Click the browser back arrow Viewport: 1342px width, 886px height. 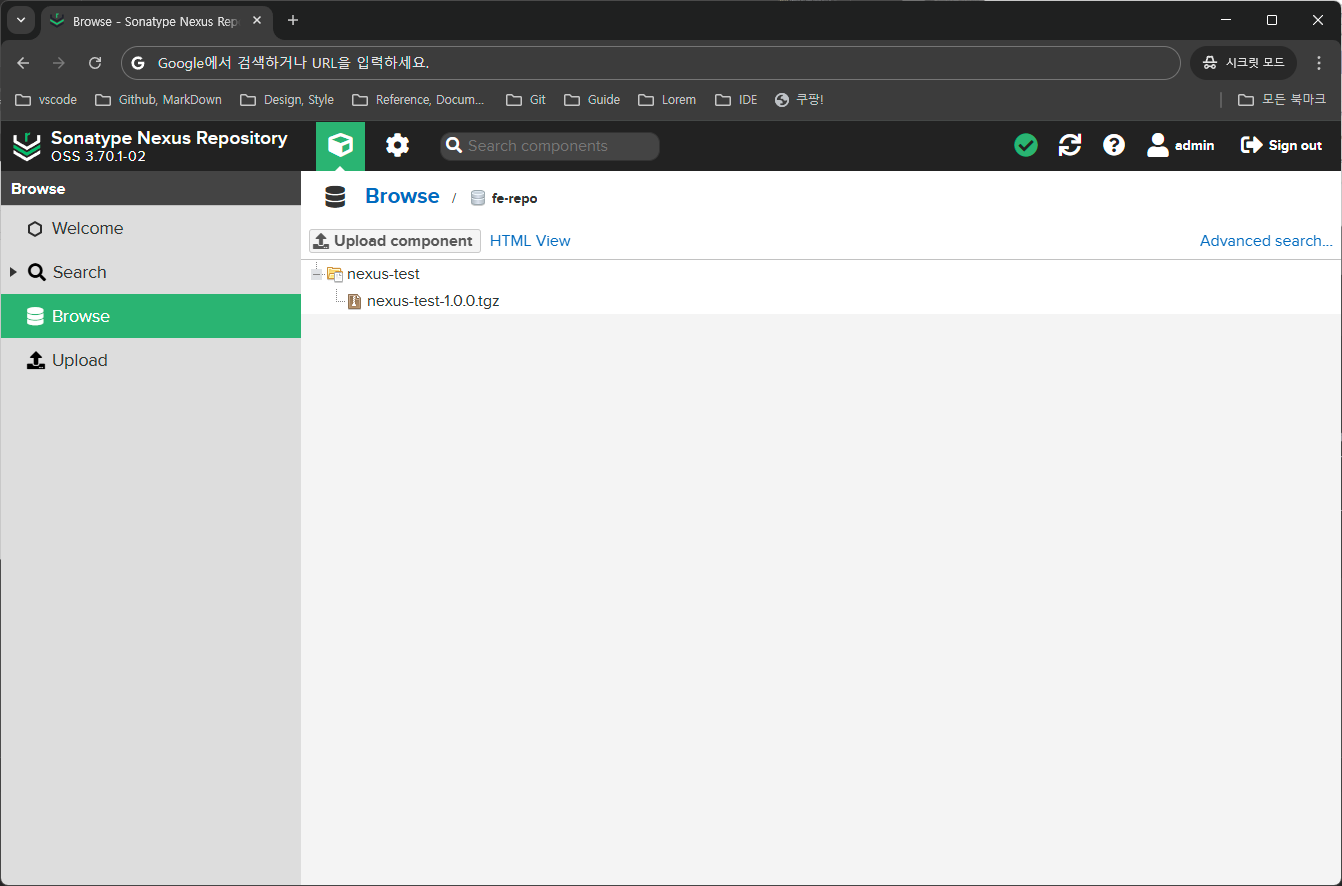coord(23,63)
